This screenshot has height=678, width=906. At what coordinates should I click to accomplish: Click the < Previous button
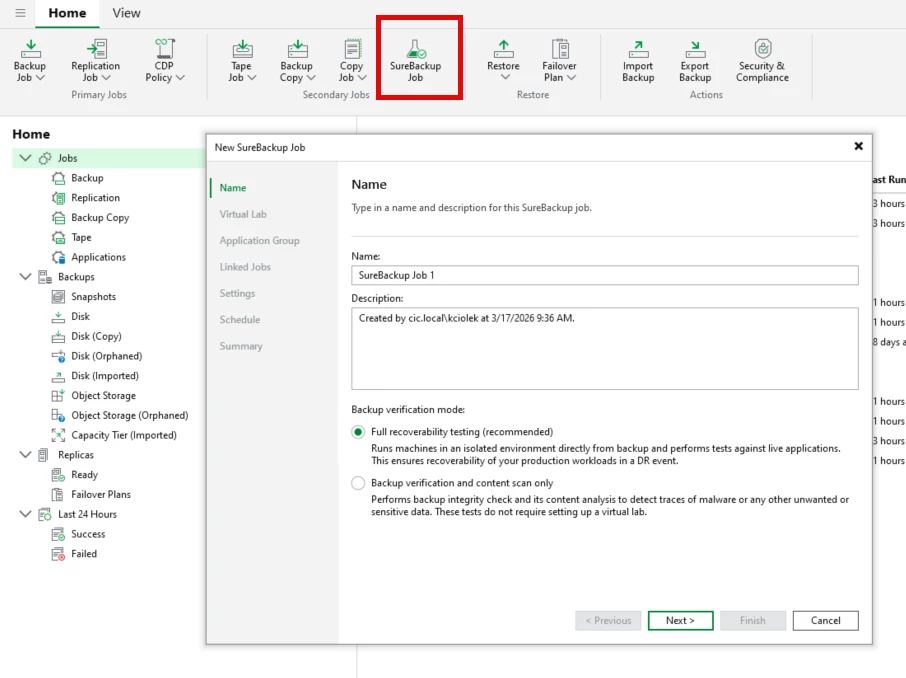point(608,620)
